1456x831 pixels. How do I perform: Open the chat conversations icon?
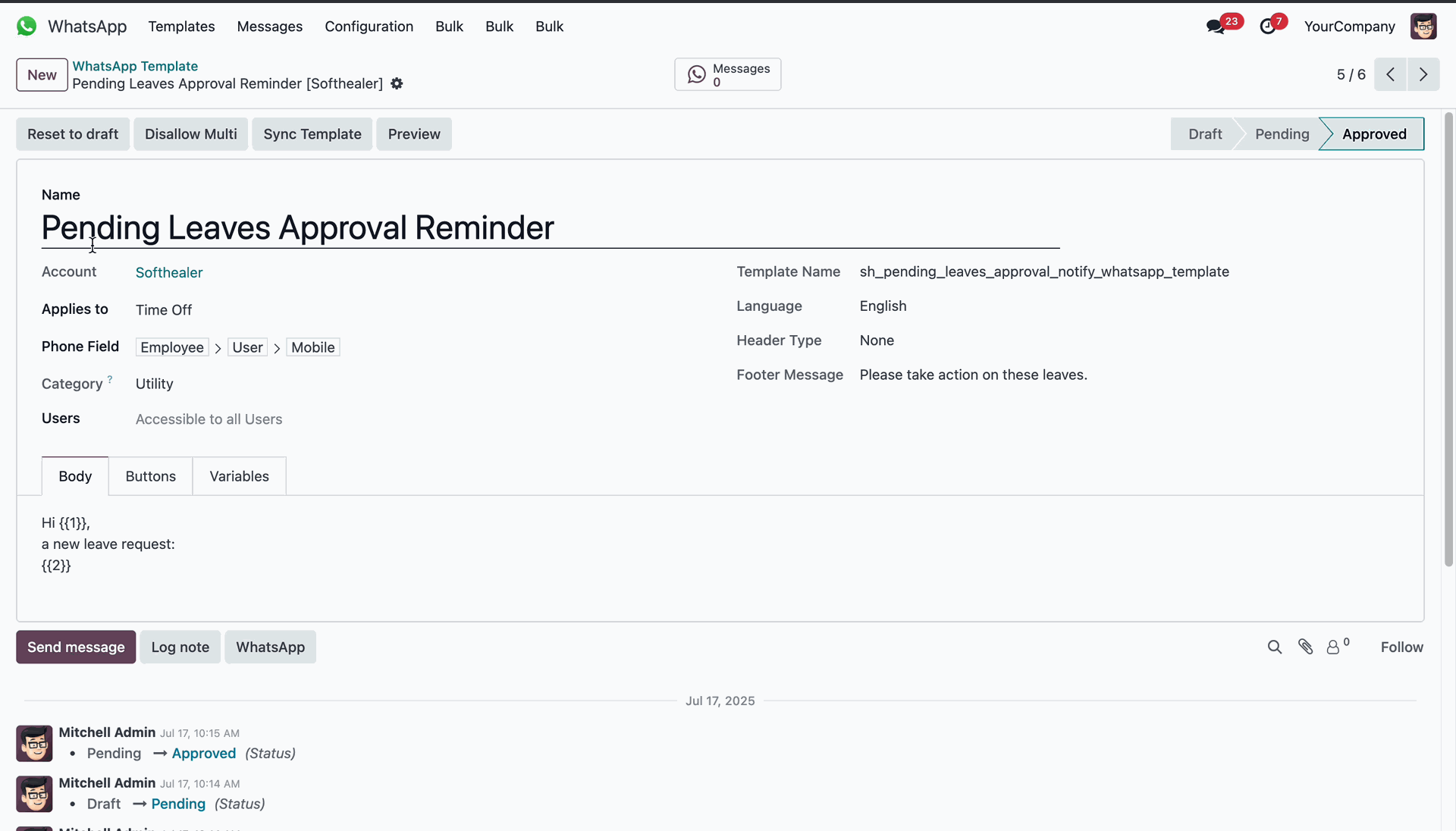click(x=1216, y=27)
